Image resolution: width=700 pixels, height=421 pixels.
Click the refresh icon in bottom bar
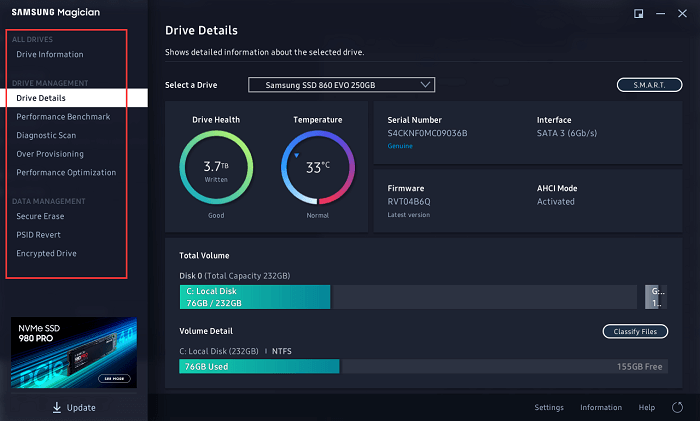(x=678, y=408)
